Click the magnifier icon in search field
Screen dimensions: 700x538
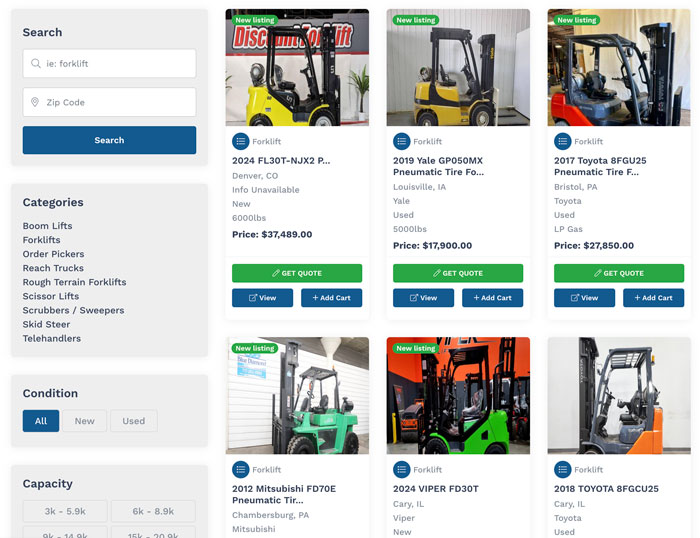36,63
